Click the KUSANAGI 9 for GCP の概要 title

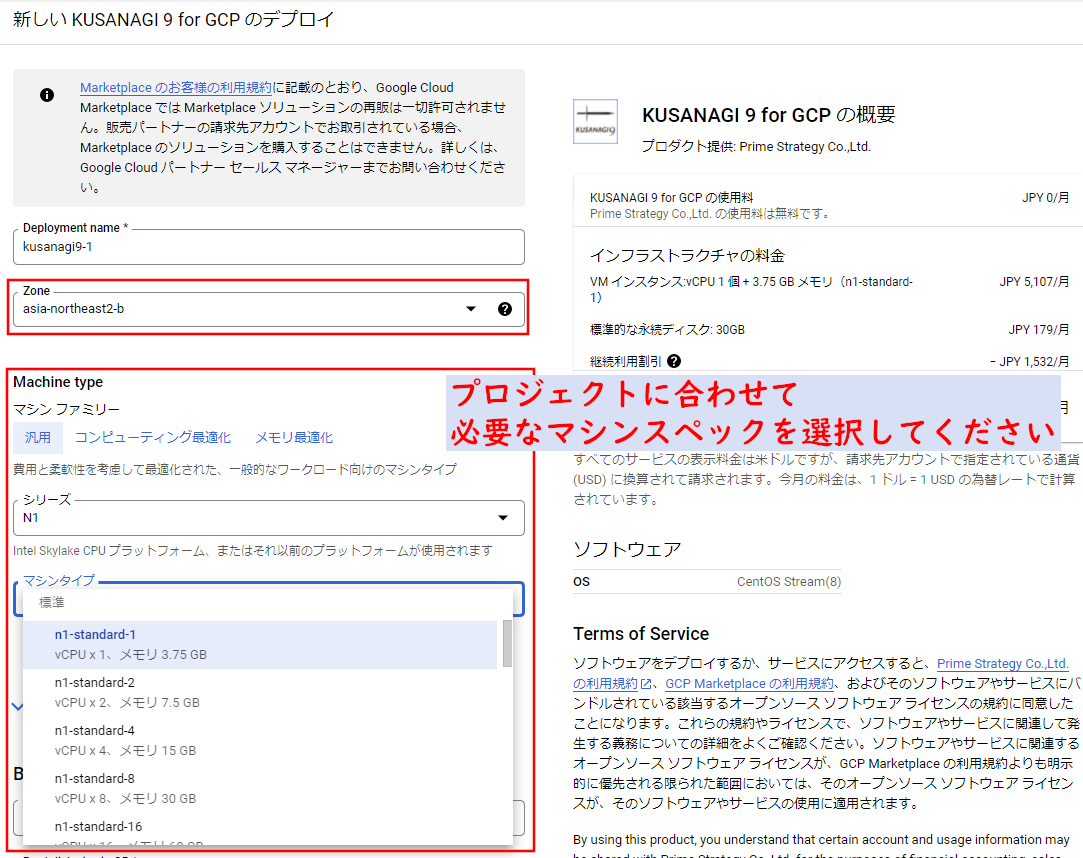pyautogui.click(x=769, y=115)
